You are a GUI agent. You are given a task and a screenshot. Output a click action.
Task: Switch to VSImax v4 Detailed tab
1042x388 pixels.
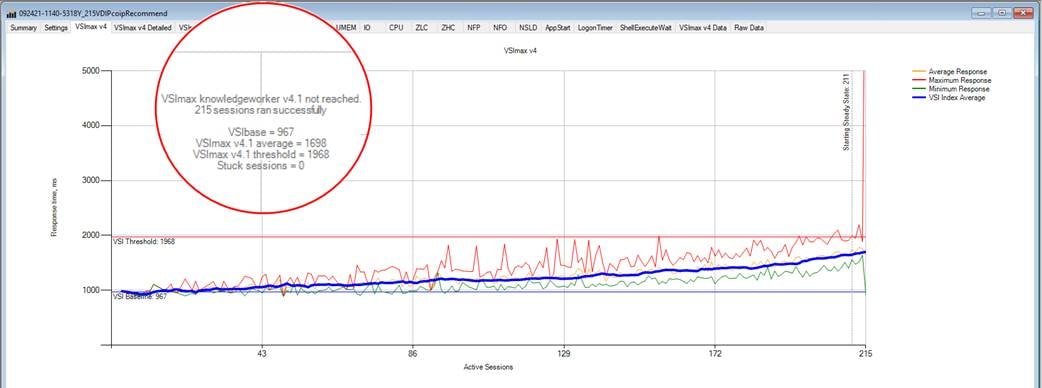pos(142,28)
